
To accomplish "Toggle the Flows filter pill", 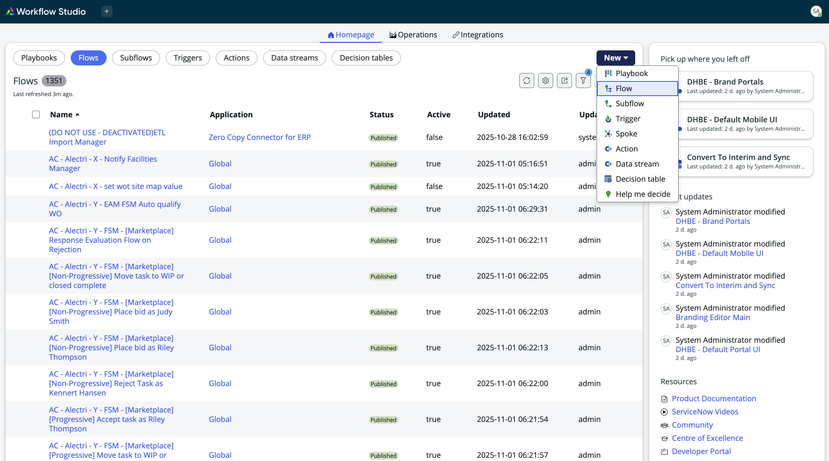I will click(x=88, y=58).
